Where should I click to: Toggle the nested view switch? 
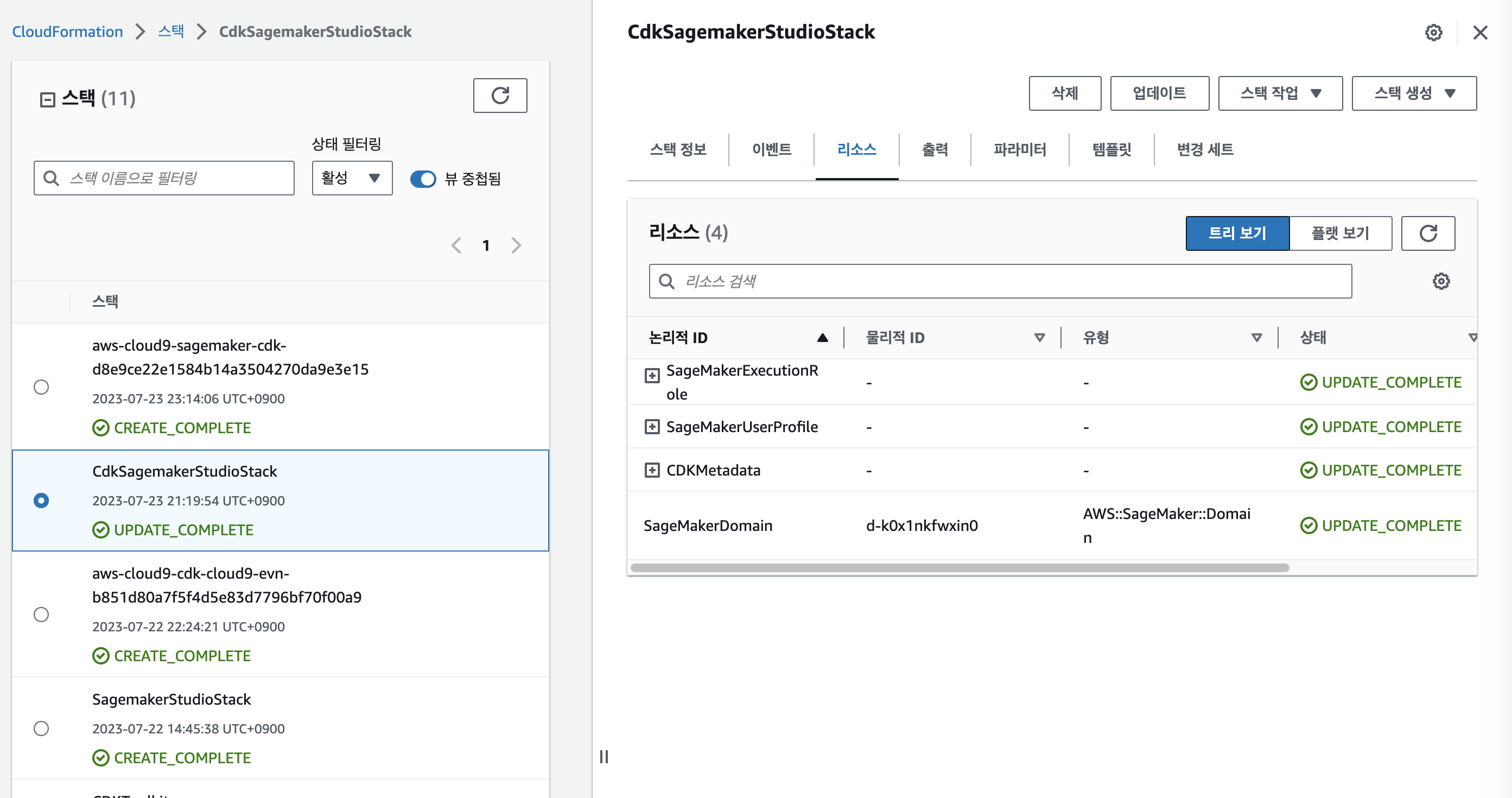423,179
